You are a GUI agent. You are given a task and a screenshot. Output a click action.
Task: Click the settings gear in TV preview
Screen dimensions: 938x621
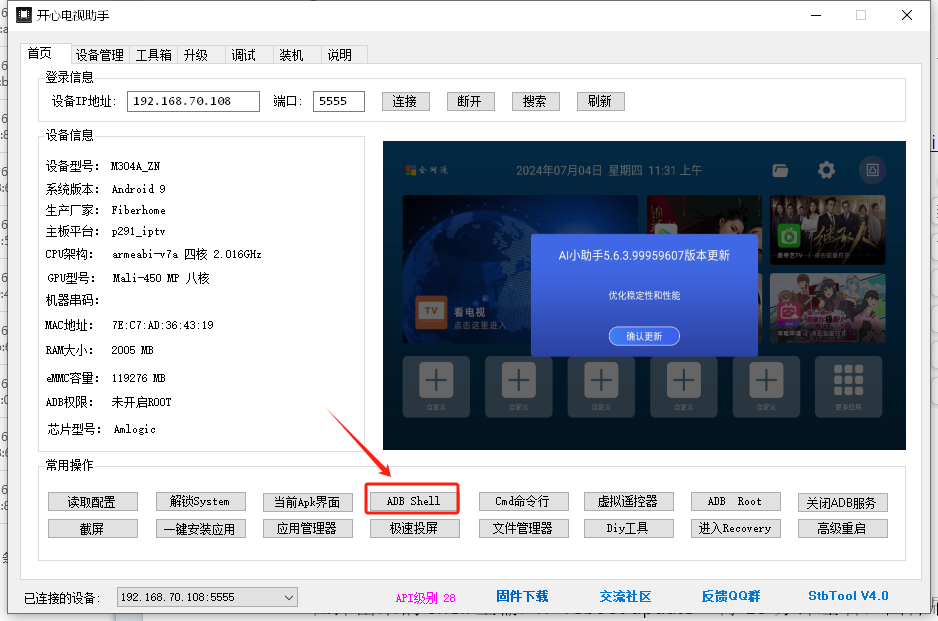(x=826, y=171)
